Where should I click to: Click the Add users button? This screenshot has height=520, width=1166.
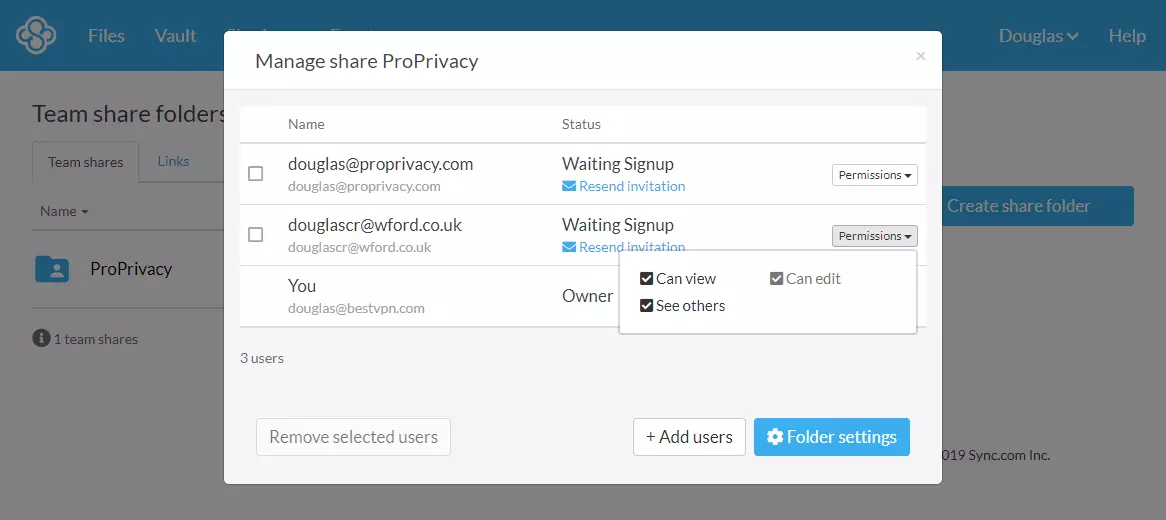(689, 437)
